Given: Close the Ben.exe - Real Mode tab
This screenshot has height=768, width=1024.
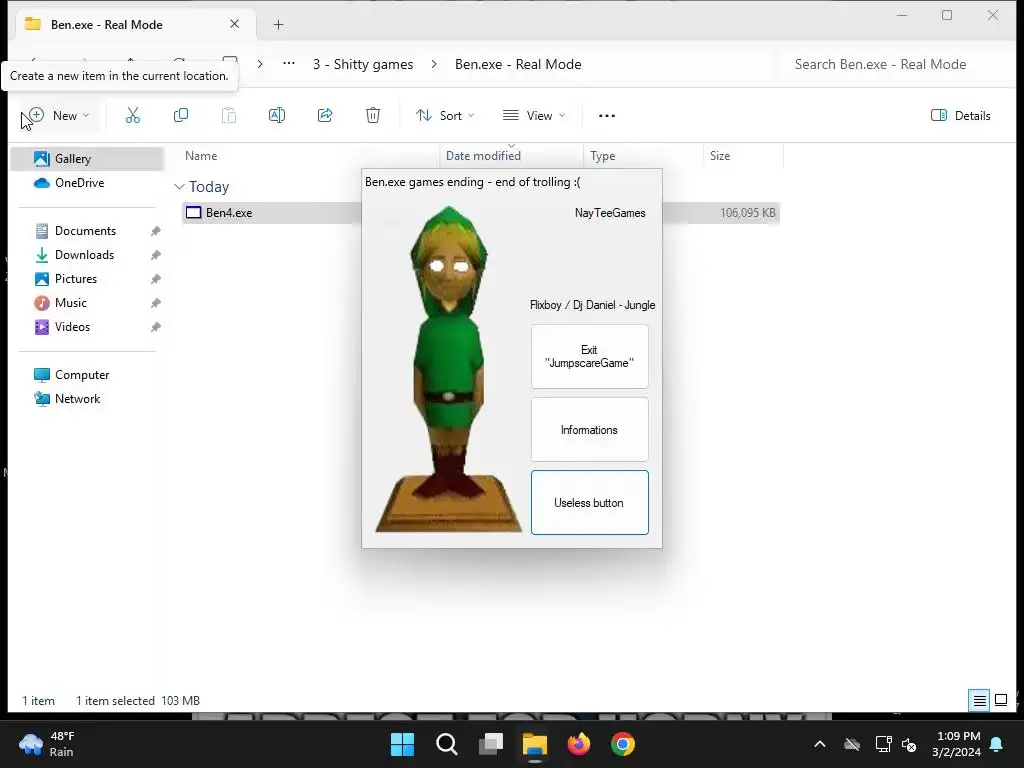Looking at the screenshot, I should (234, 24).
